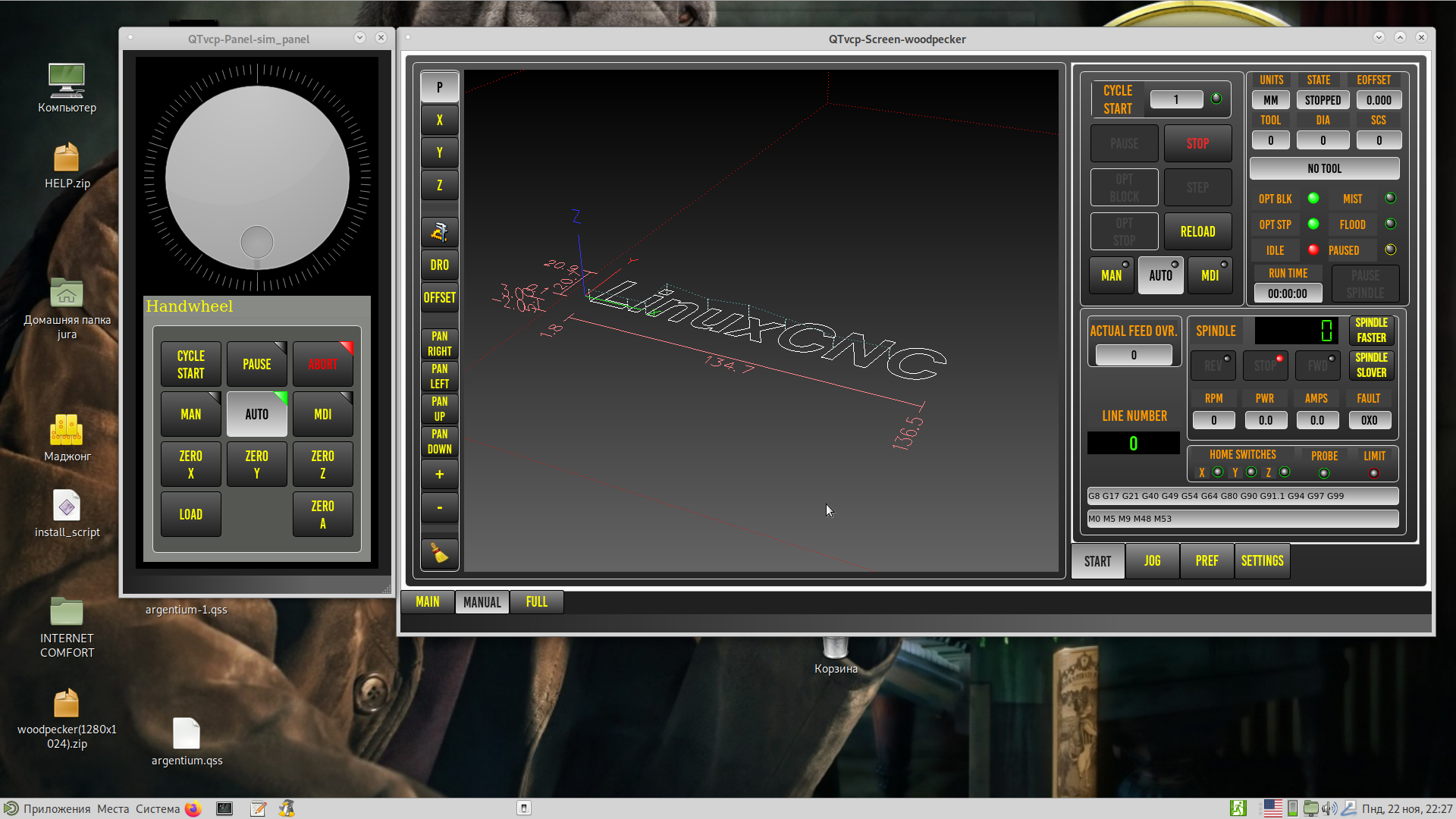Click ABORT in the sim panel
Viewport: 1456px width, 819px height.
322,364
